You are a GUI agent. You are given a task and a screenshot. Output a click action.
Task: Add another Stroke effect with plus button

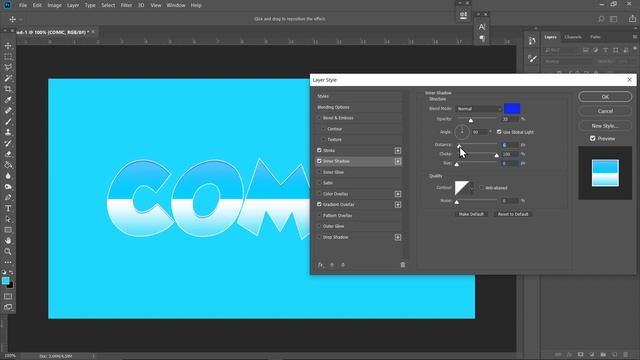click(398, 151)
